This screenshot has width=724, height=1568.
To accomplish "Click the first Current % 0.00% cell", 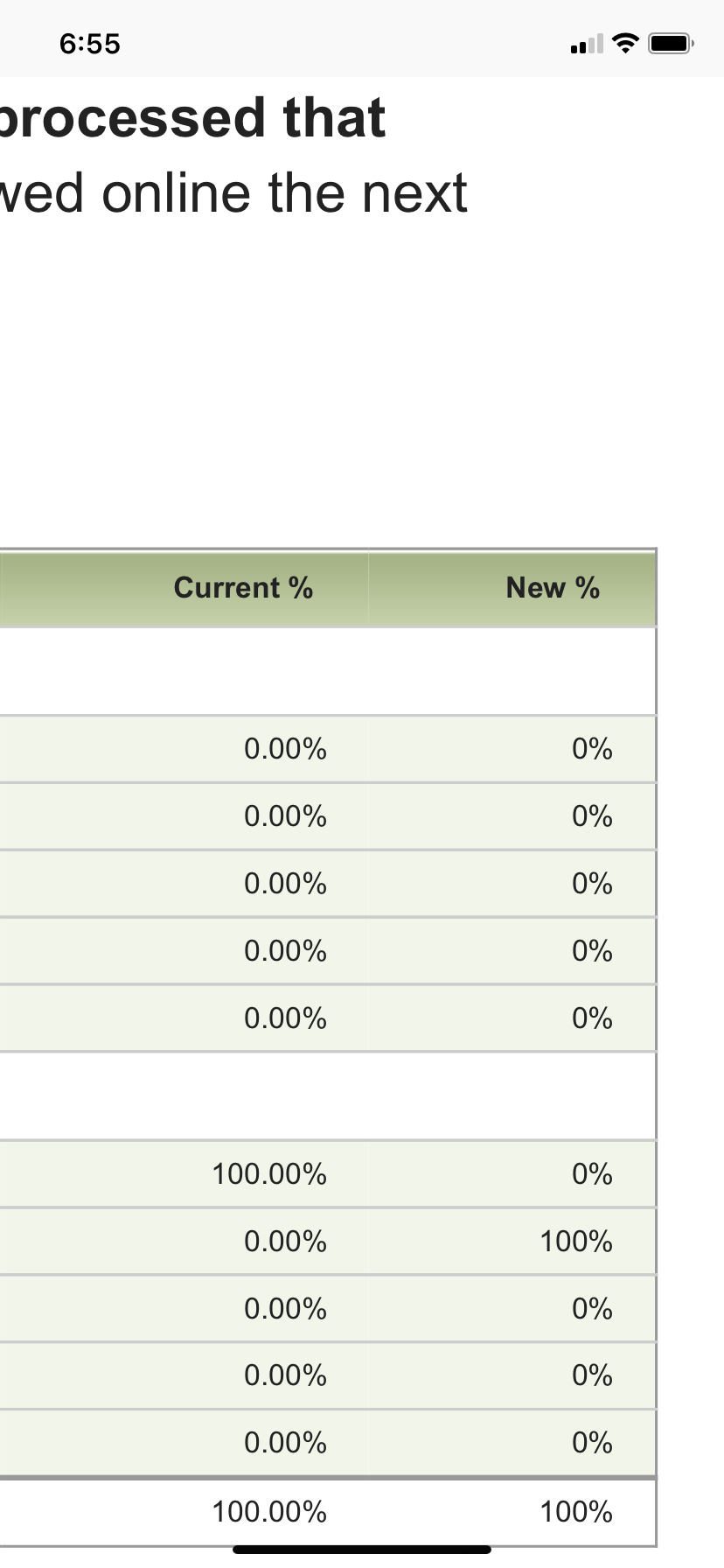I will pos(285,749).
